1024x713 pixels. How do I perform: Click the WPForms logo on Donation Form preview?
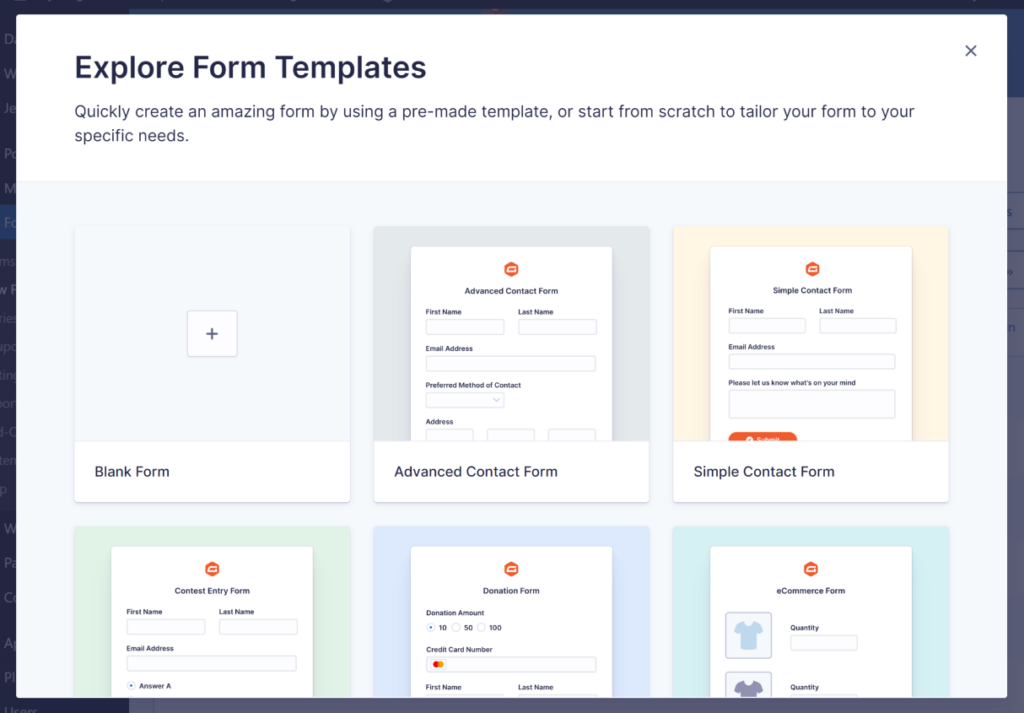point(511,569)
